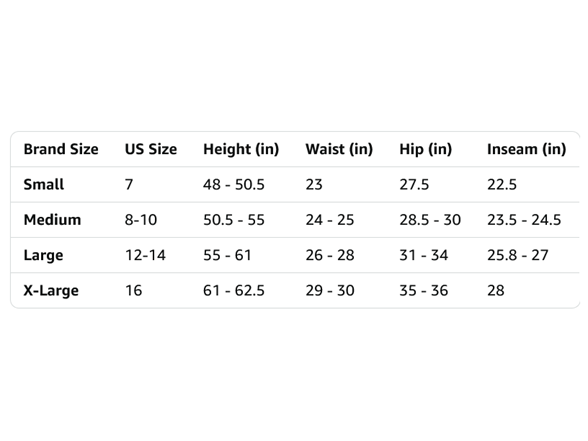588x441 pixels.
Task: Click the X-Large brand size row label
Action: (51, 290)
